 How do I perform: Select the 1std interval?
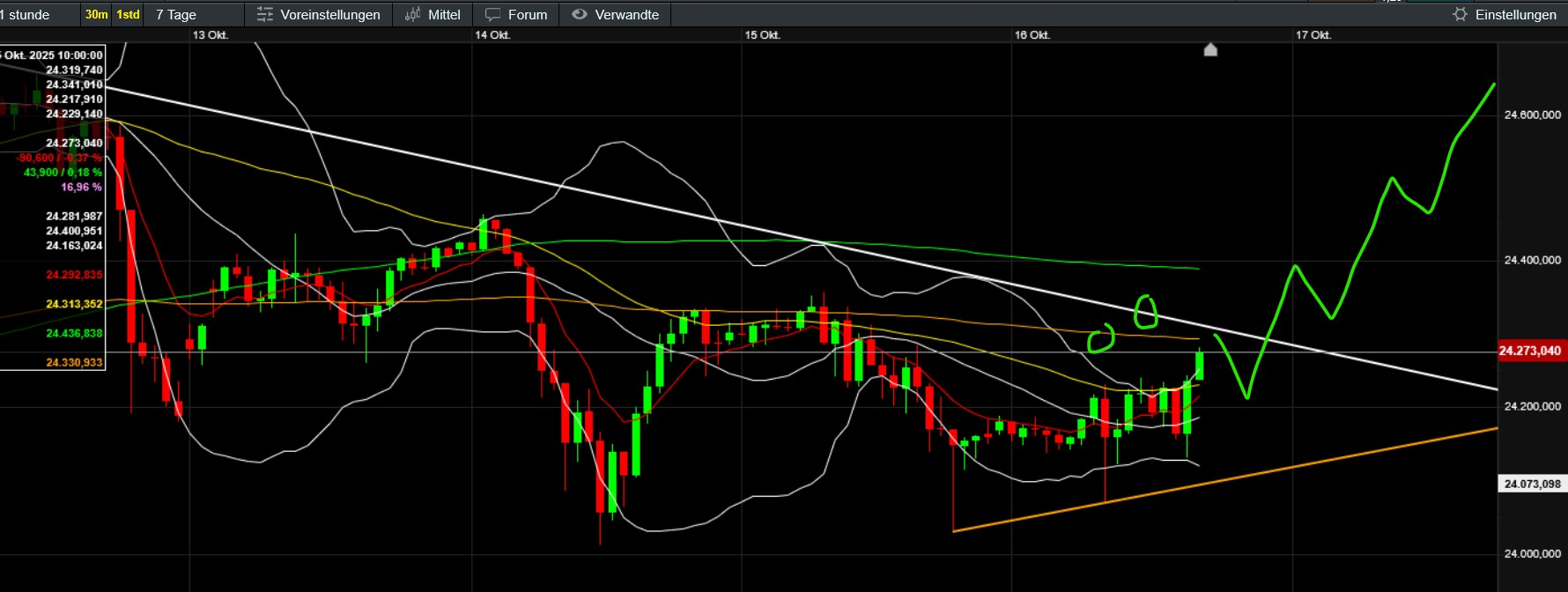pyautogui.click(x=129, y=15)
